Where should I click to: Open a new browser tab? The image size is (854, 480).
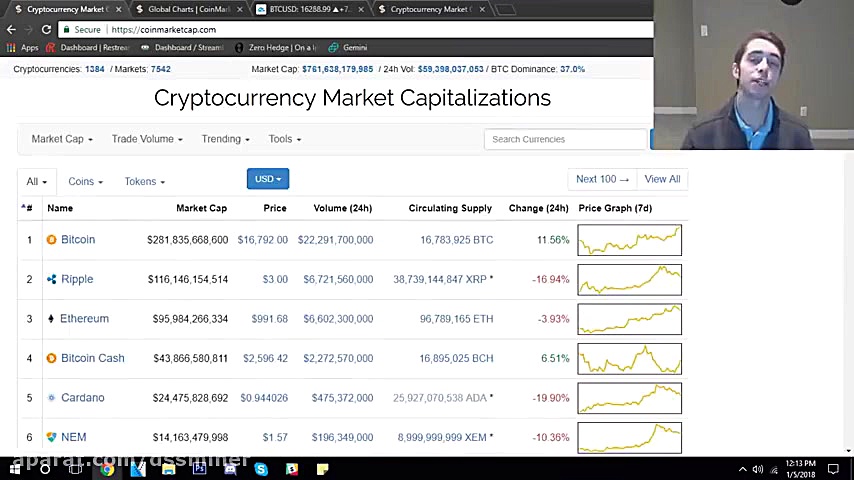click(x=505, y=9)
